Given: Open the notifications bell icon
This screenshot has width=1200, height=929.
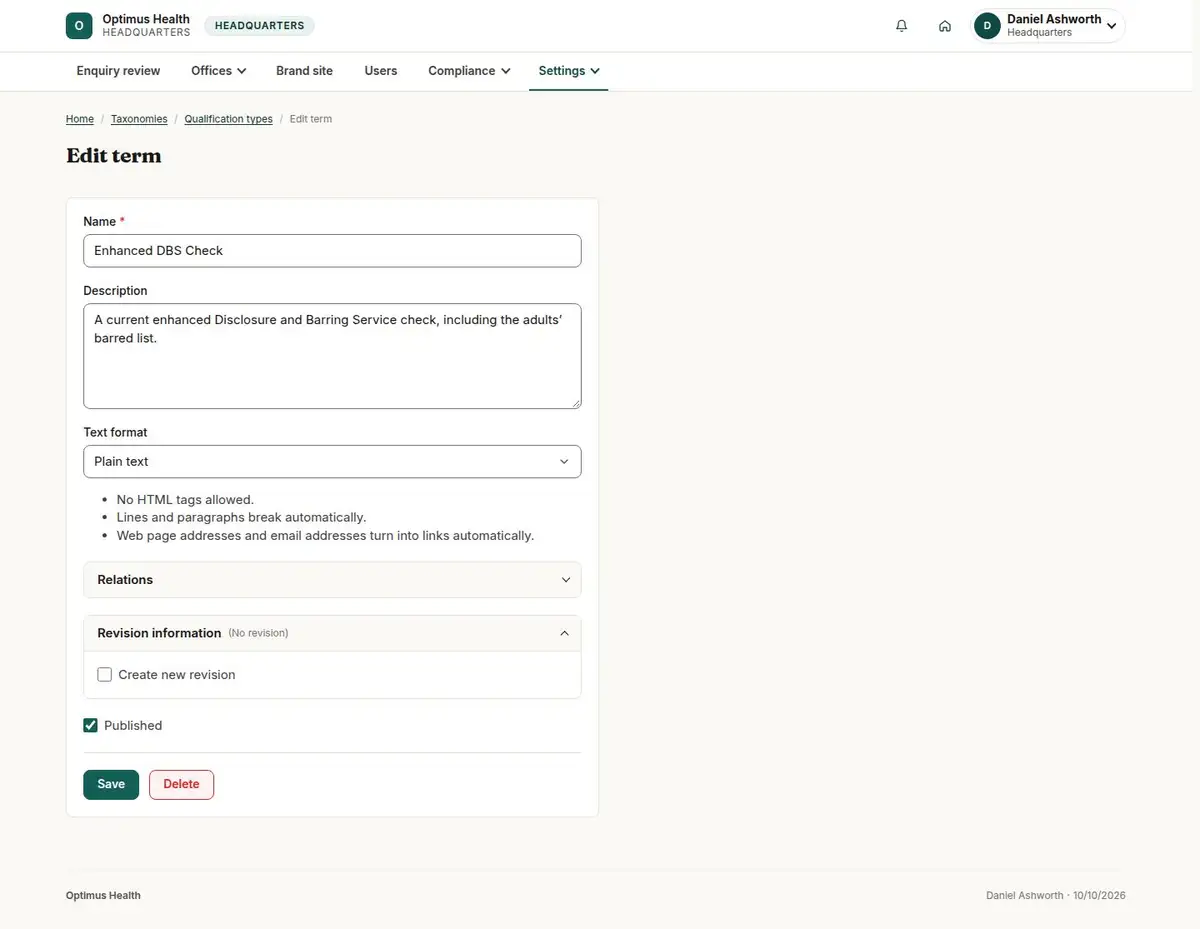Looking at the screenshot, I should 902,26.
